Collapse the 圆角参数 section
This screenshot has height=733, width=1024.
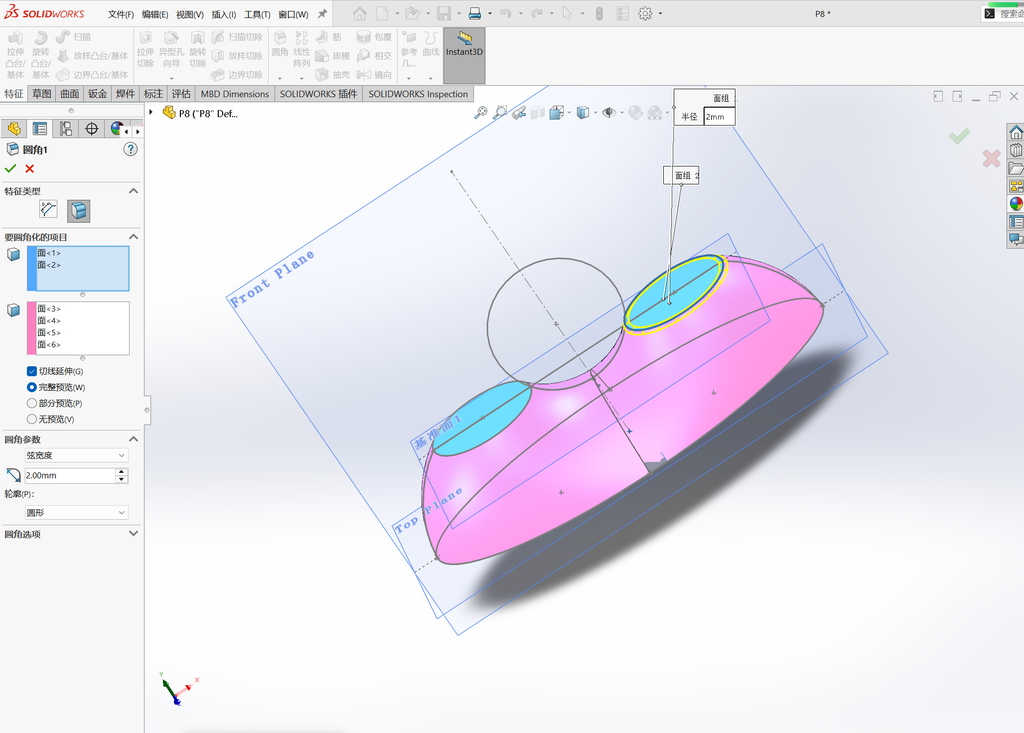coord(133,439)
